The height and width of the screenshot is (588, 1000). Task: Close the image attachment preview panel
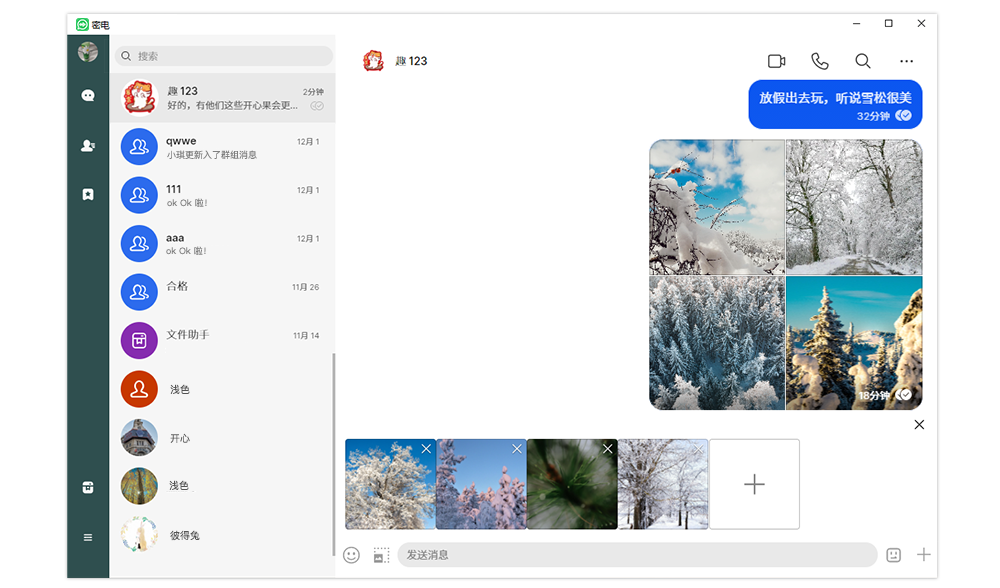coord(919,425)
